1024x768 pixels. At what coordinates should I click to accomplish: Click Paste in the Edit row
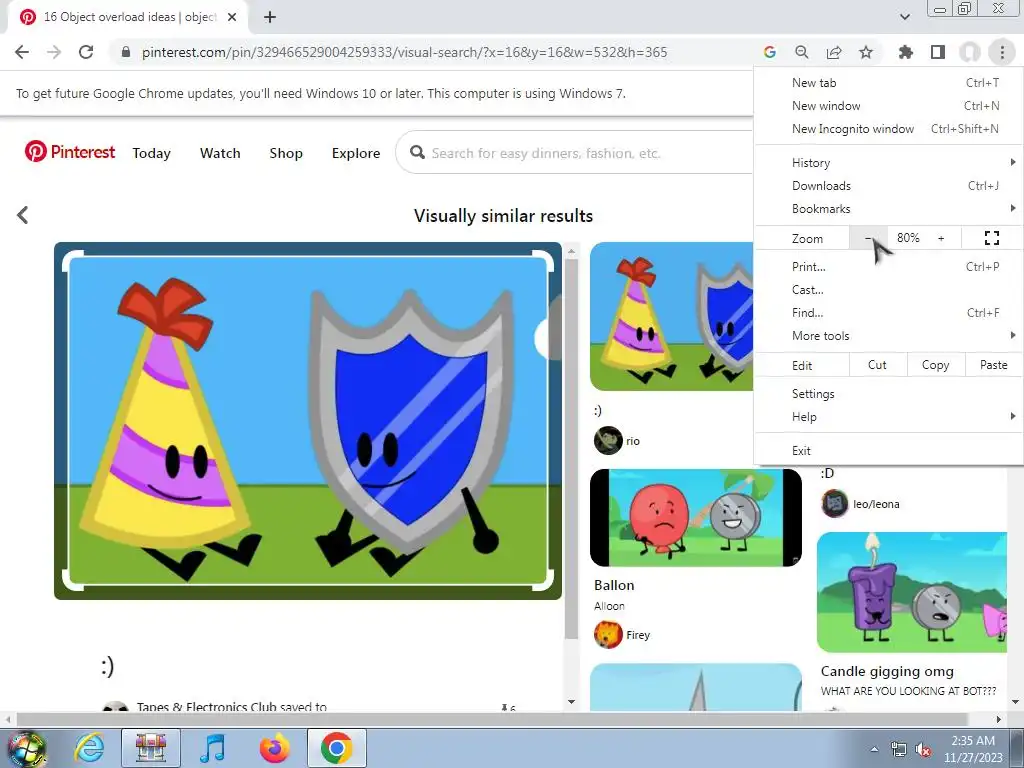[x=993, y=365]
